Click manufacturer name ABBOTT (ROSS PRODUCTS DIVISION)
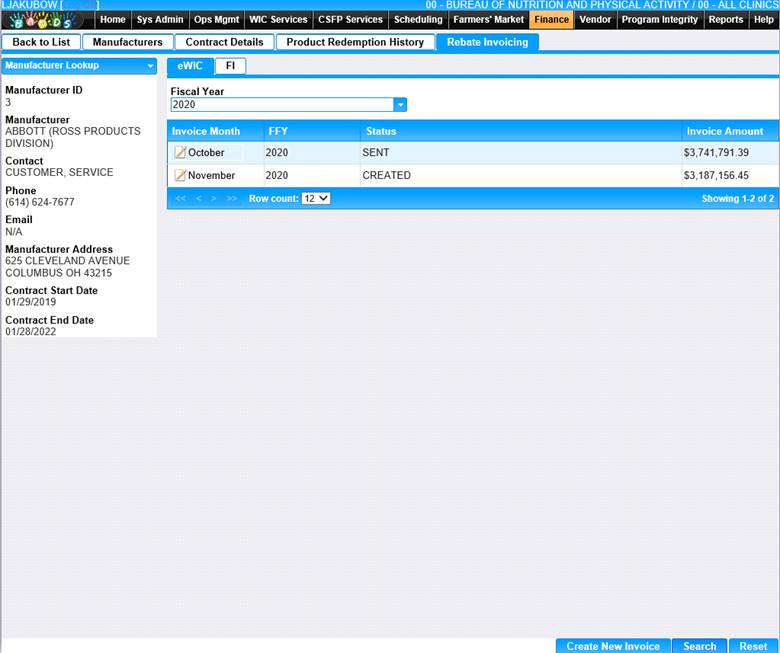 73,137
